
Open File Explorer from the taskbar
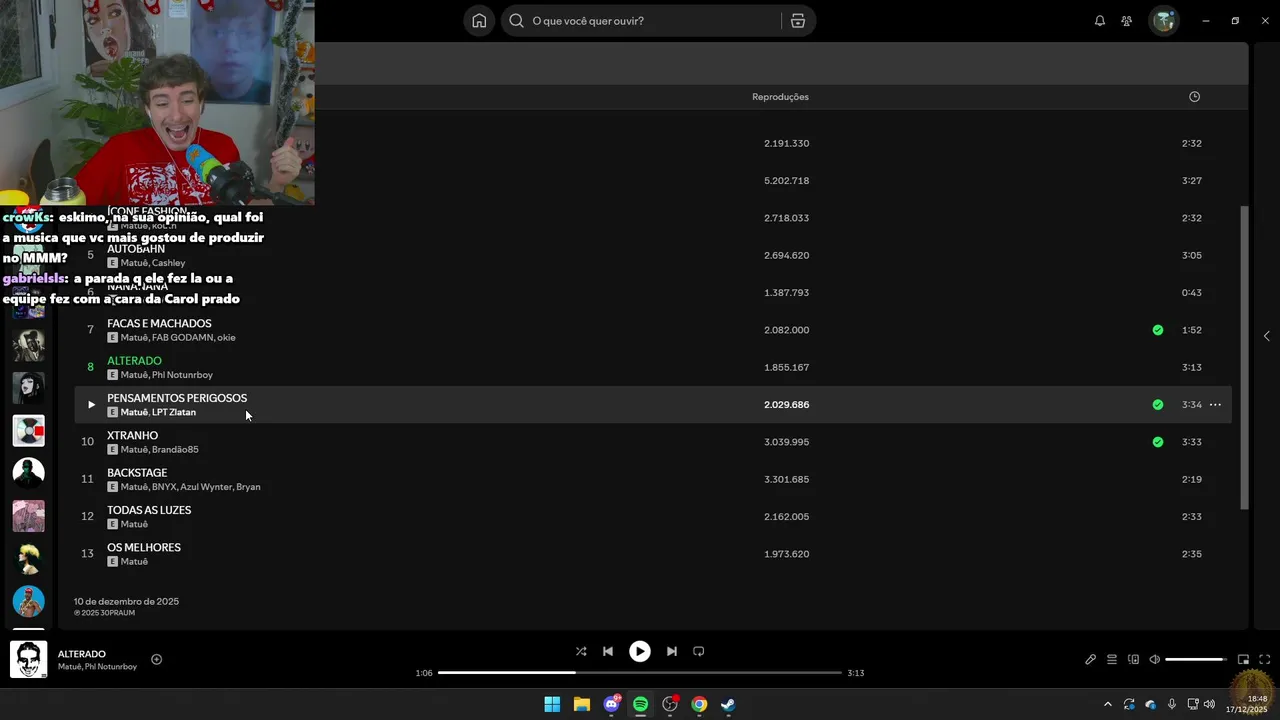(582, 704)
